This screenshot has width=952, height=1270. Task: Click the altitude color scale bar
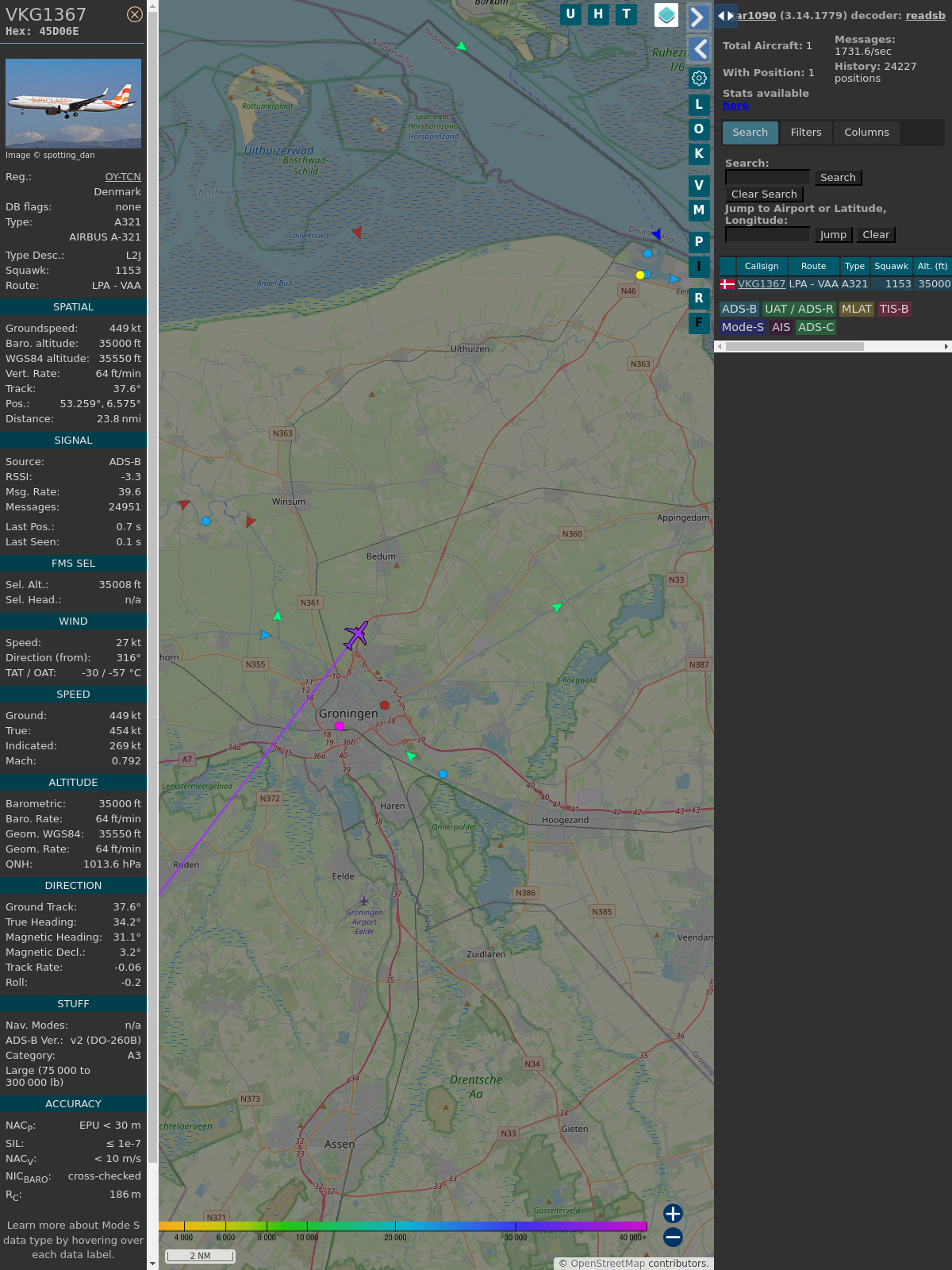point(403,1226)
